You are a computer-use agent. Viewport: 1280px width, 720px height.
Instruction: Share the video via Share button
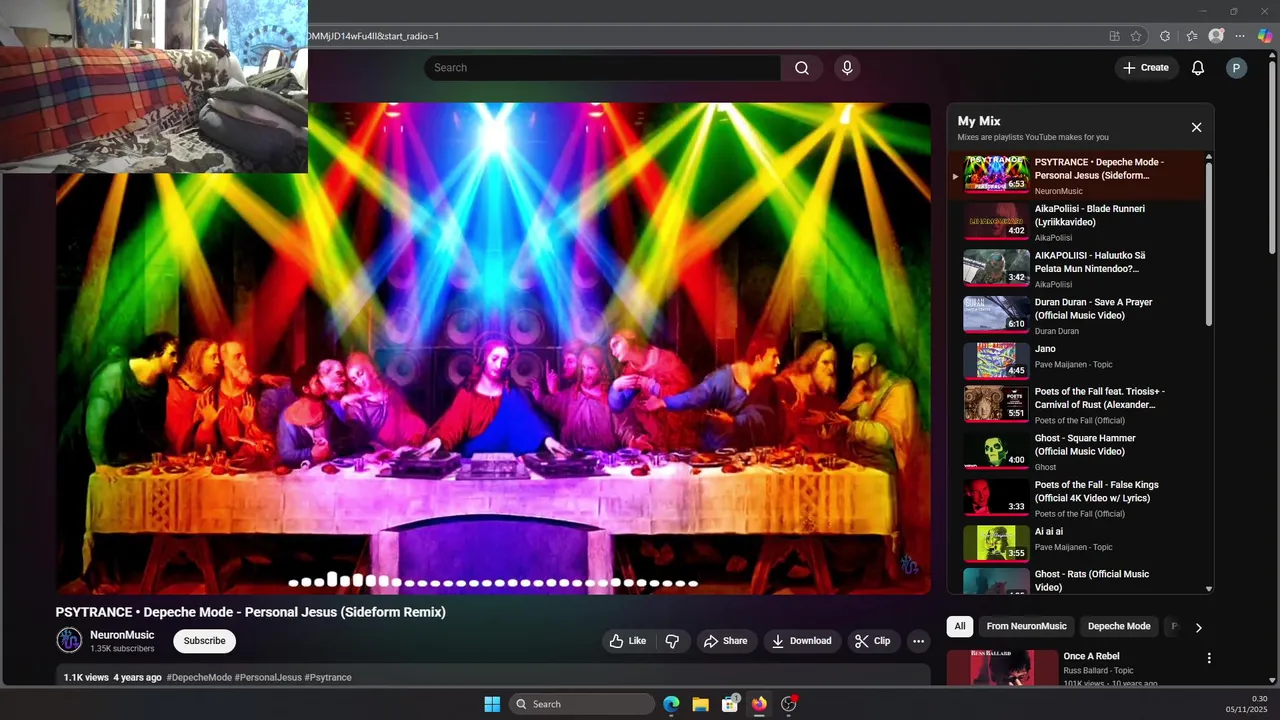click(725, 641)
